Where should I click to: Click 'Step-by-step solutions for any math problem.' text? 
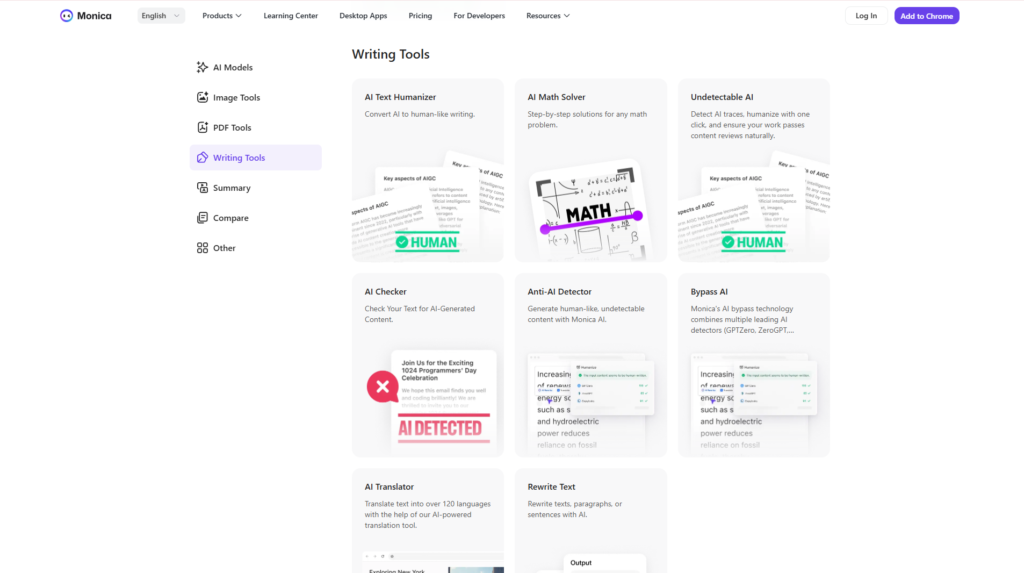[x=587, y=120]
